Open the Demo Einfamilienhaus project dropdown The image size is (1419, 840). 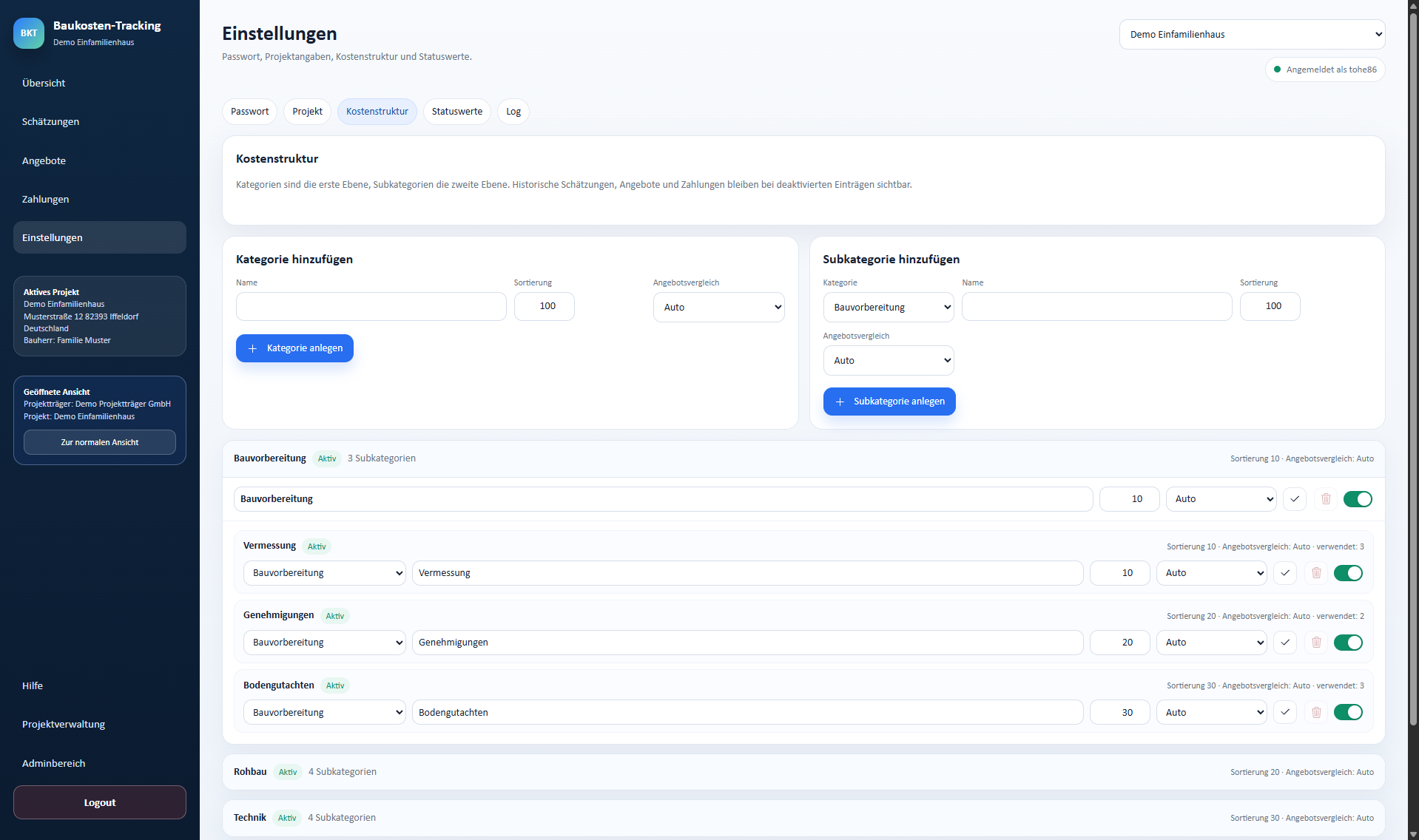[1252, 35]
